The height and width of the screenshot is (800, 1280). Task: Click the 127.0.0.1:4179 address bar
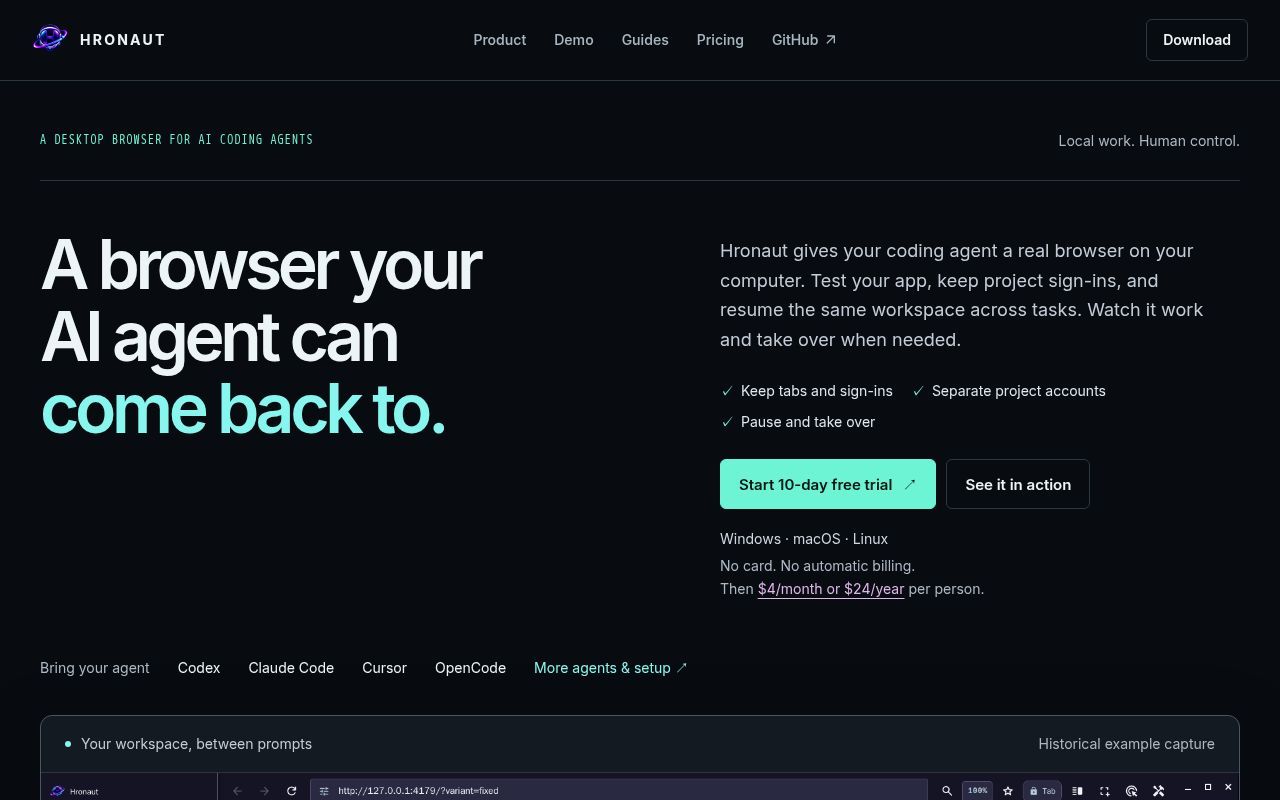[620, 790]
